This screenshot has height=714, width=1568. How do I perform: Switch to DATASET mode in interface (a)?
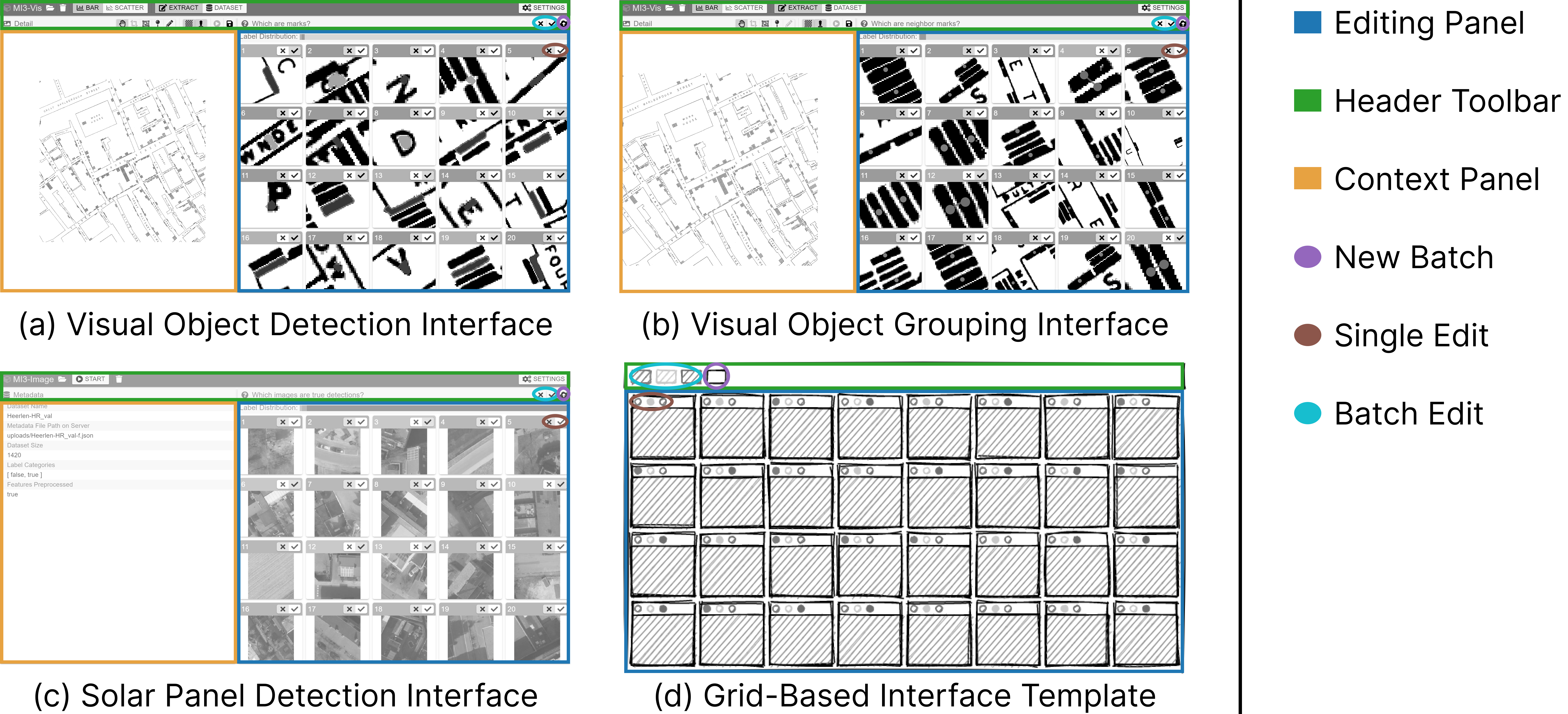click(225, 8)
